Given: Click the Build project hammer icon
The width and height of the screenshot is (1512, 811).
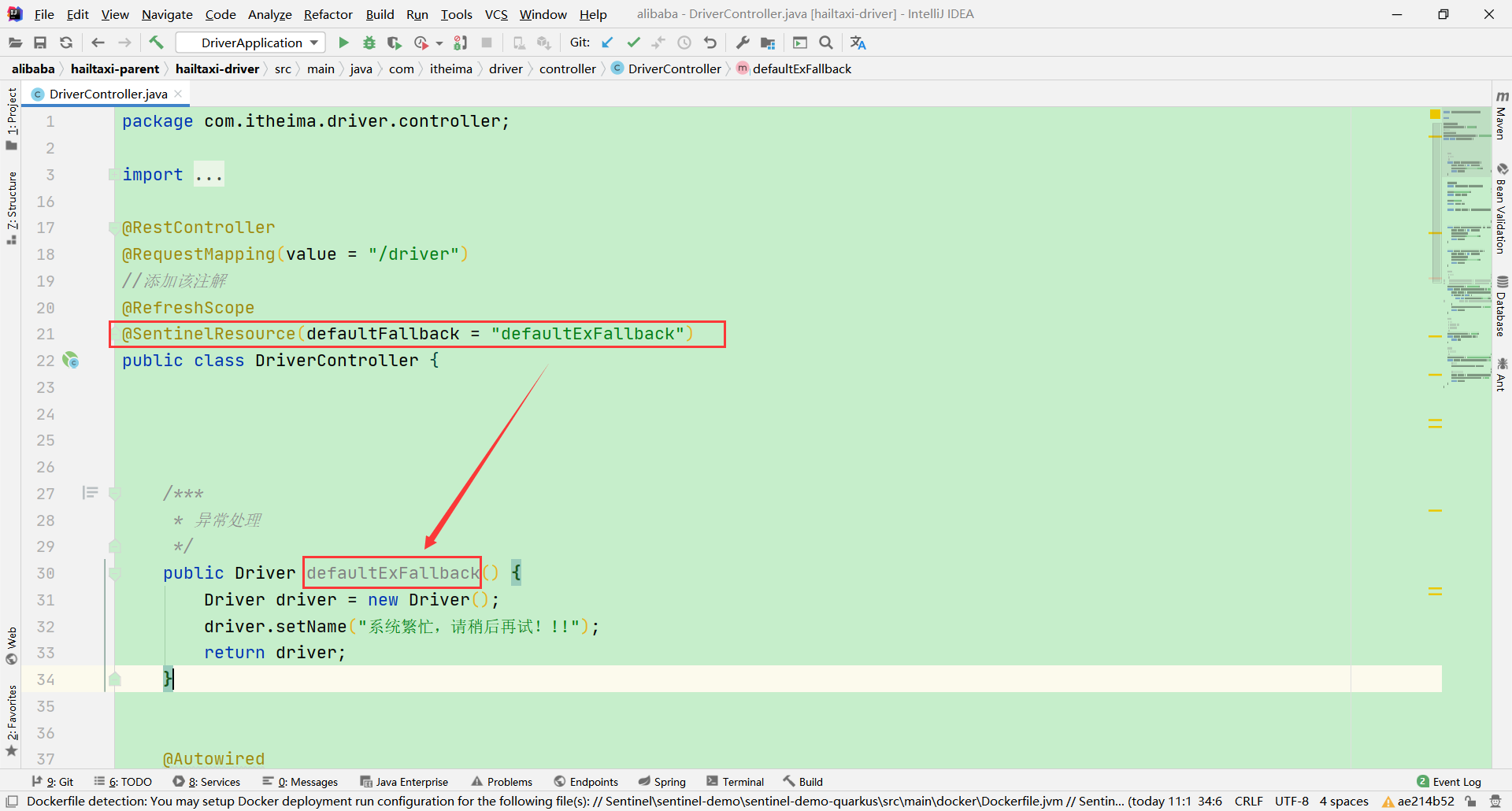Looking at the screenshot, I should (x=156, y=43).
